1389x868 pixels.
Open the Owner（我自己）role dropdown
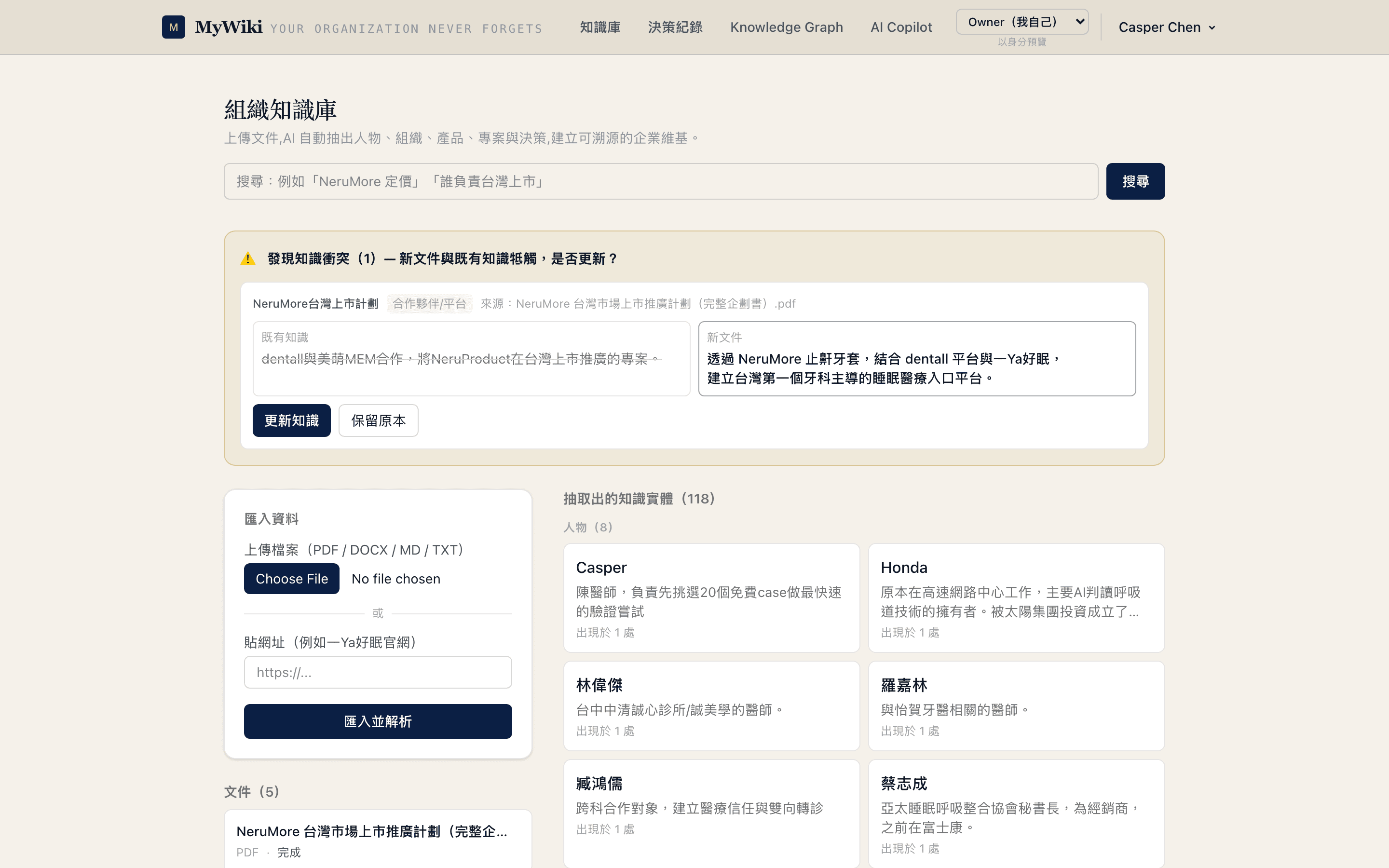(1022, 22)
